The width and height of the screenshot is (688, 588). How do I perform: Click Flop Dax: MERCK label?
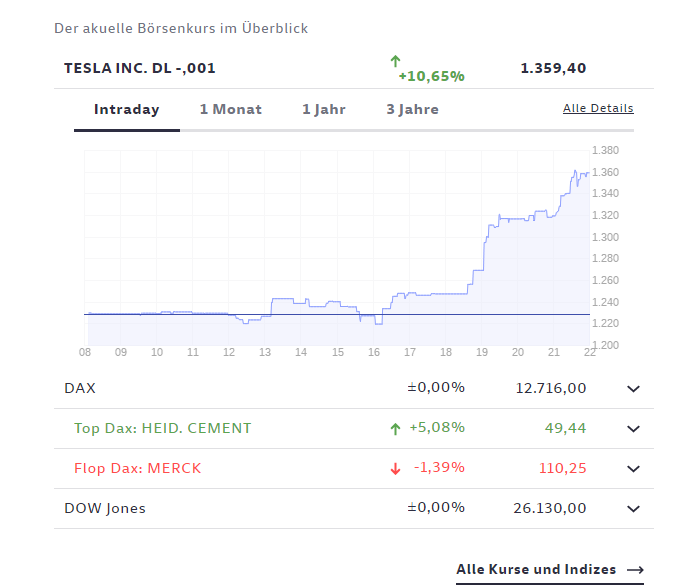(137, 468)
